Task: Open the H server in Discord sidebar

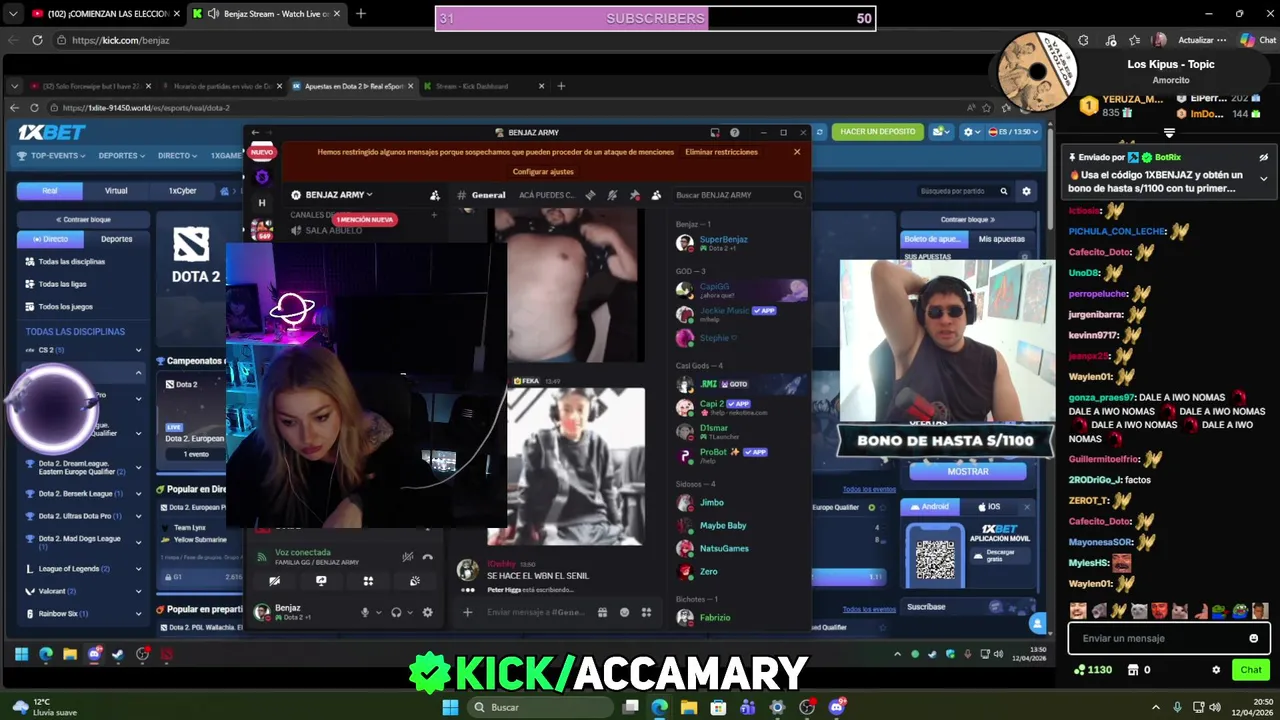Action: pyautogui.click(x=262, y=203)
